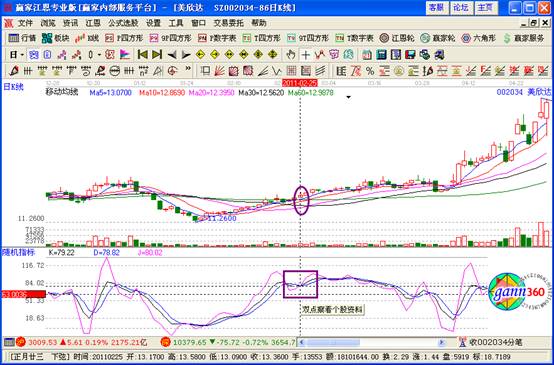Click the black right arrow icon
Viewport: 554px width, 365px height.
pos(186,55)
